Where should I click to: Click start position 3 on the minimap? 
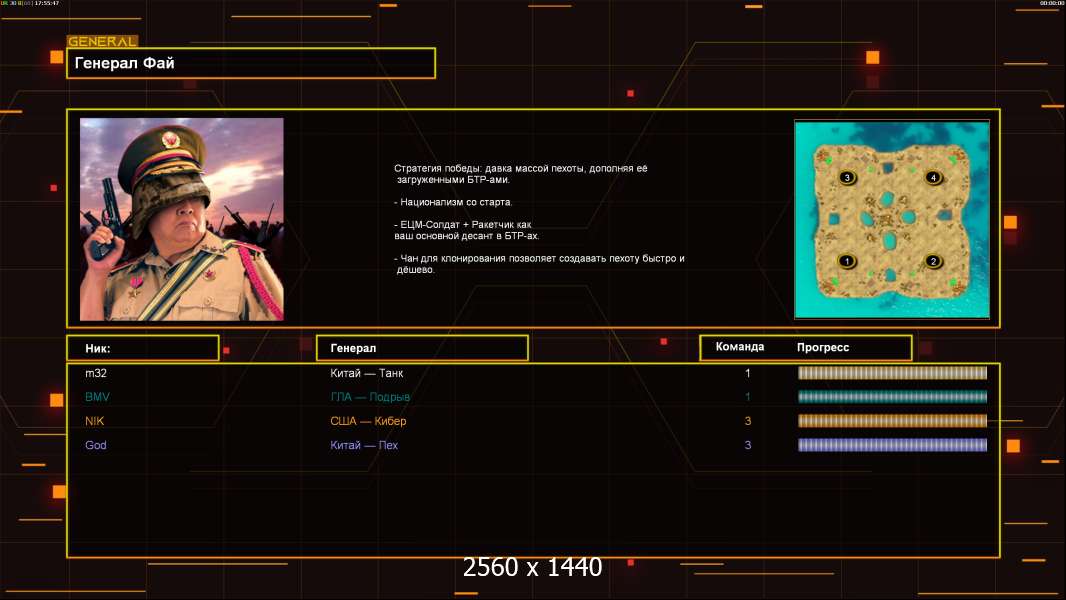coord(847,177)
